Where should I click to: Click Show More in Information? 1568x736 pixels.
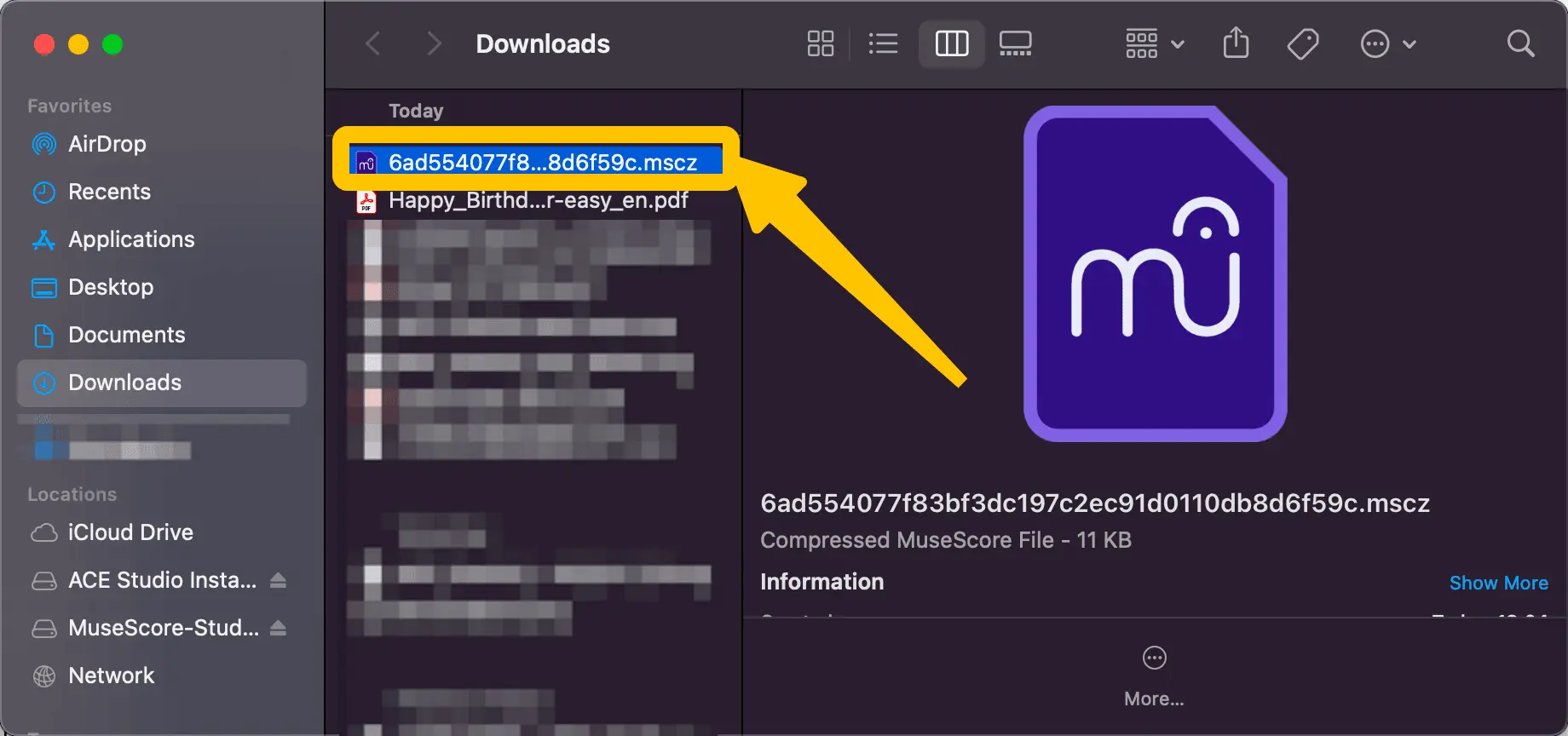pyautogui.click(x=1498, y=583)
